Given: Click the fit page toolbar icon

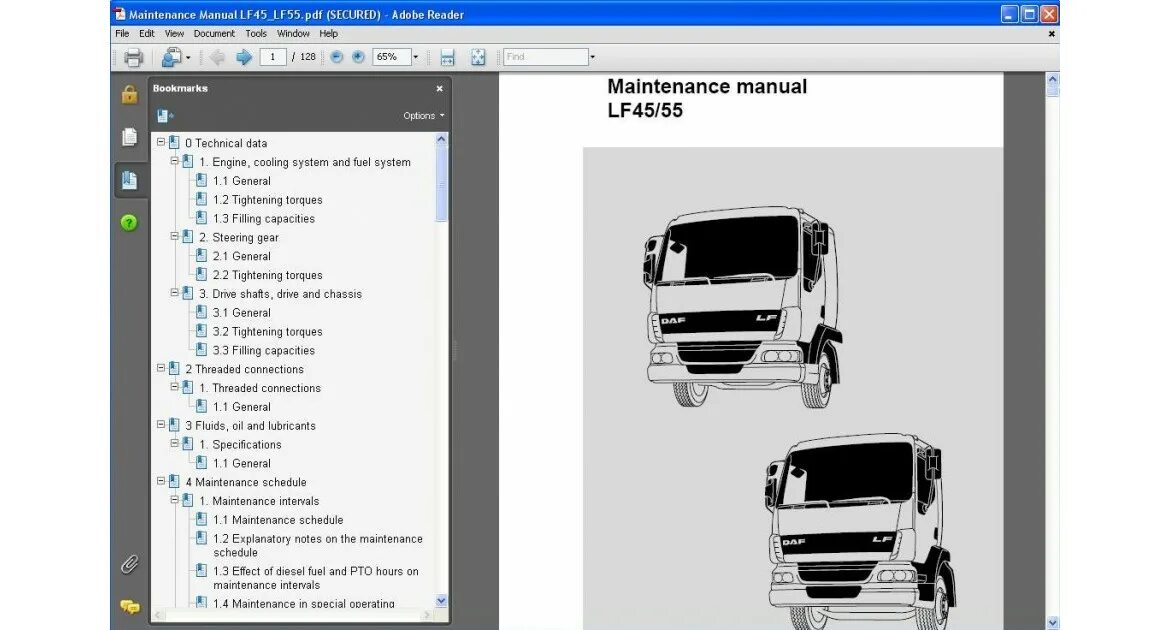Looking at the screenshot, I should (x=478, y=57).
